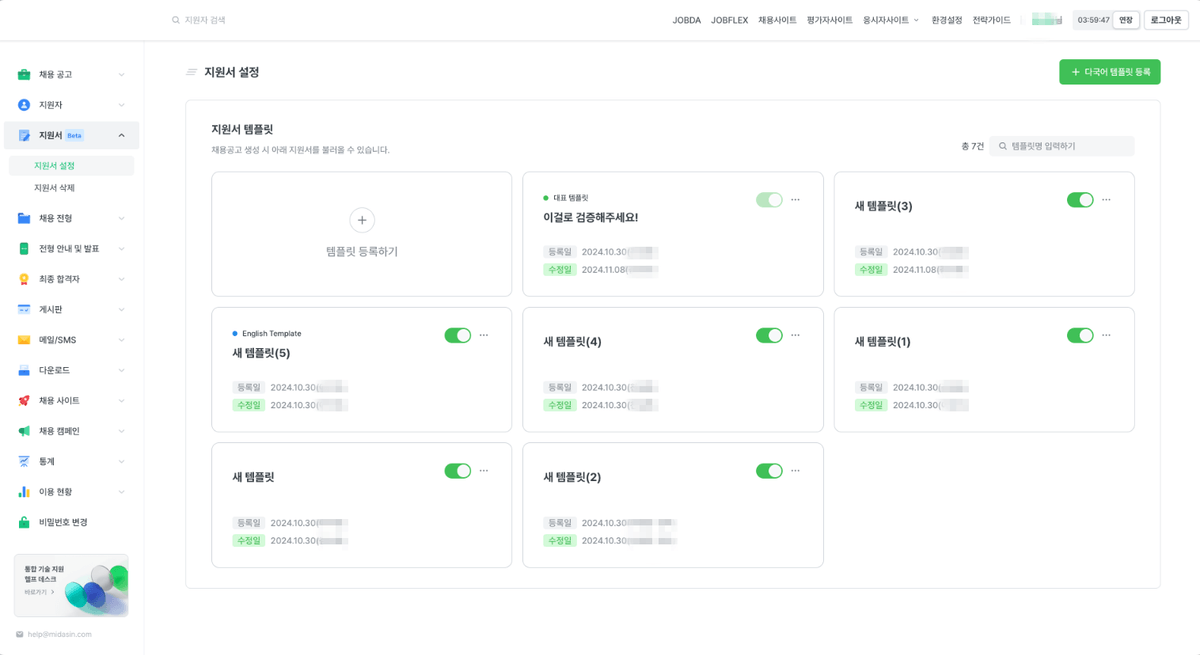The height and width of the screenshot is (655, 1200).
Task: Click the 지원자 person icon in sidebar
Action: [24, 105]
